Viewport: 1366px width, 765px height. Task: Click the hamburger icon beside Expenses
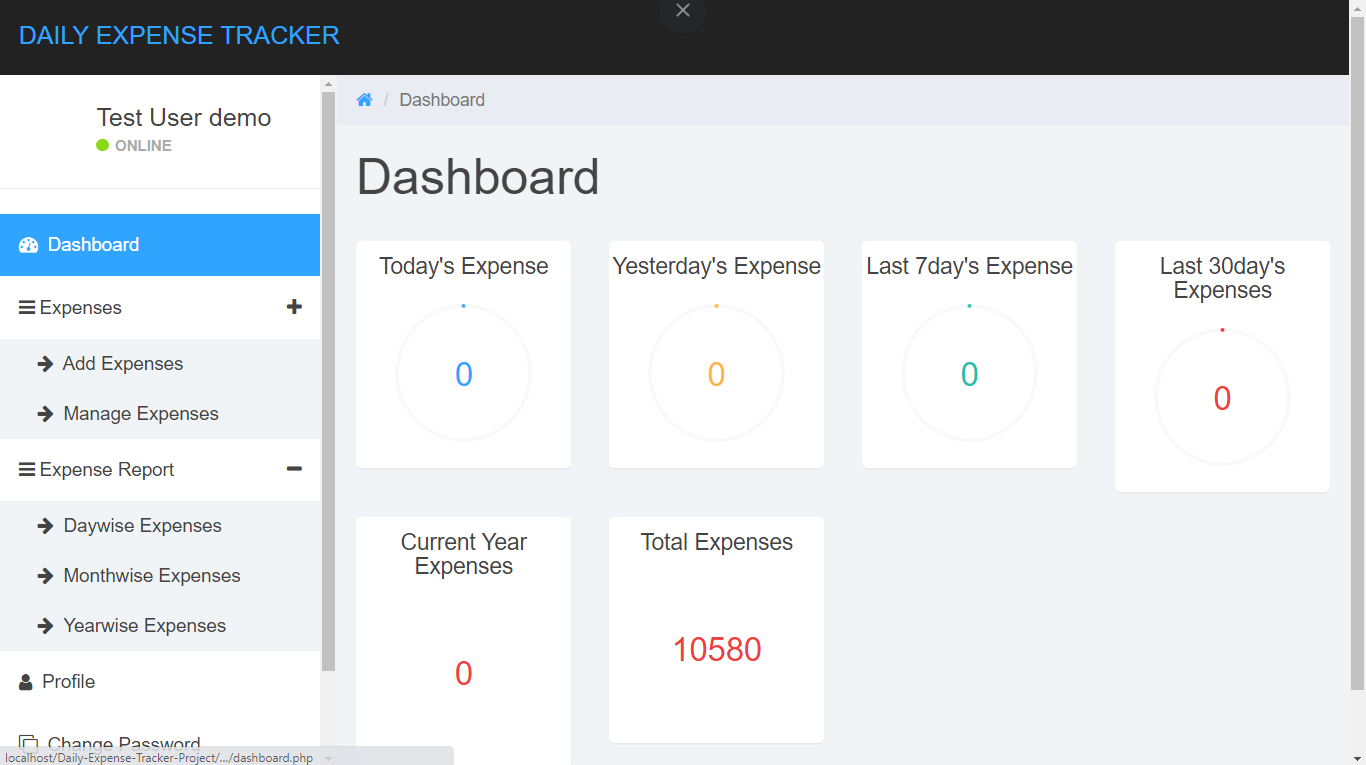(x=24, y=307)
